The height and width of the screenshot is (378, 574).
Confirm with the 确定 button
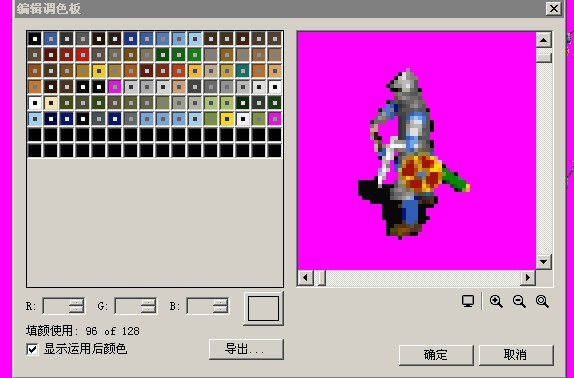coord(436,355)
